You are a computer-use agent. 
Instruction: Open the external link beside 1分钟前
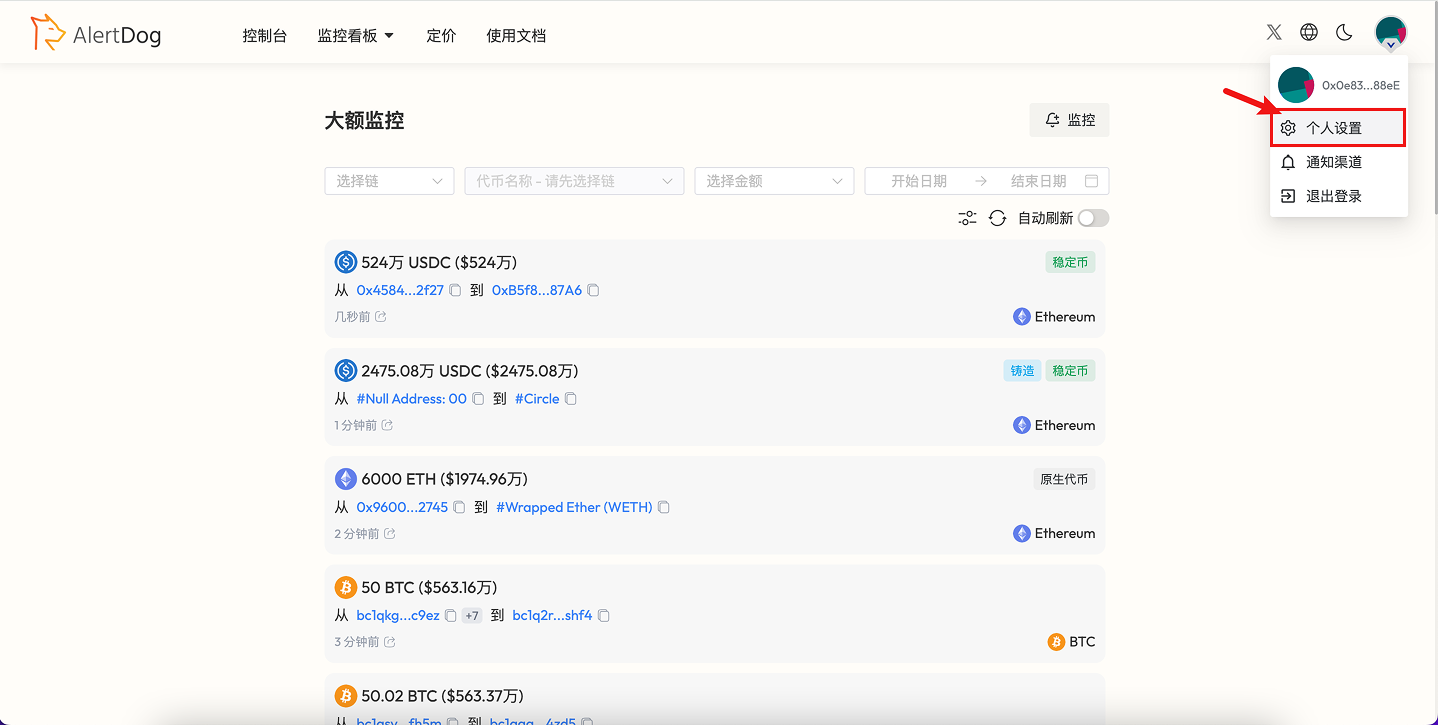[388, 424]
